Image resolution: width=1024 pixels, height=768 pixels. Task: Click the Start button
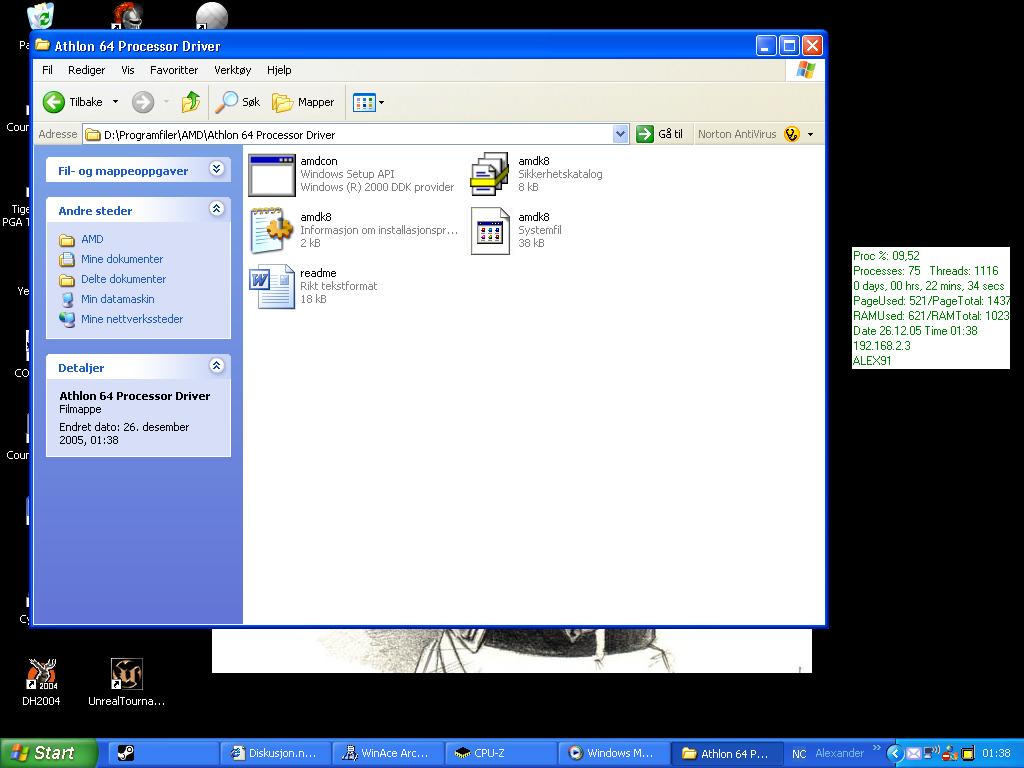[49, 753]
